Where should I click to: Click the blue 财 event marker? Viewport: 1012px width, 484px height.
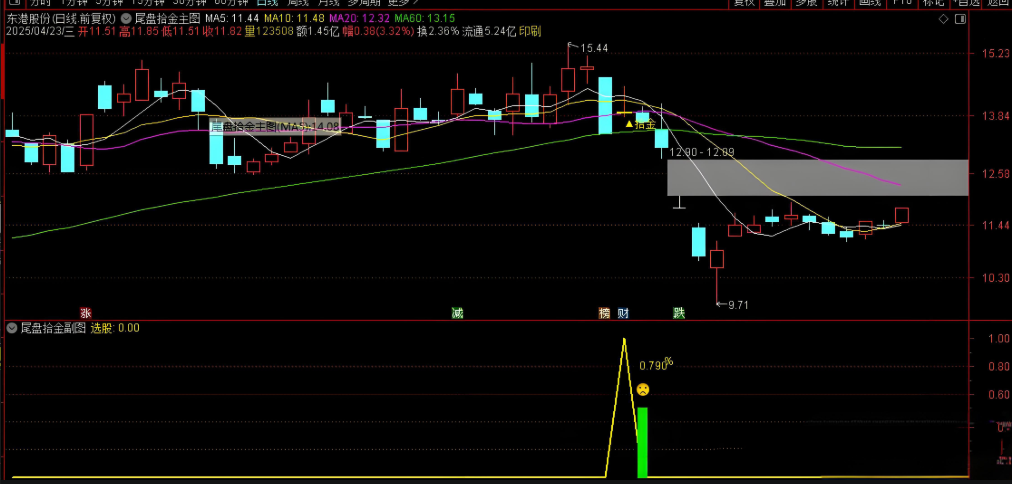[x=622, y=313]
